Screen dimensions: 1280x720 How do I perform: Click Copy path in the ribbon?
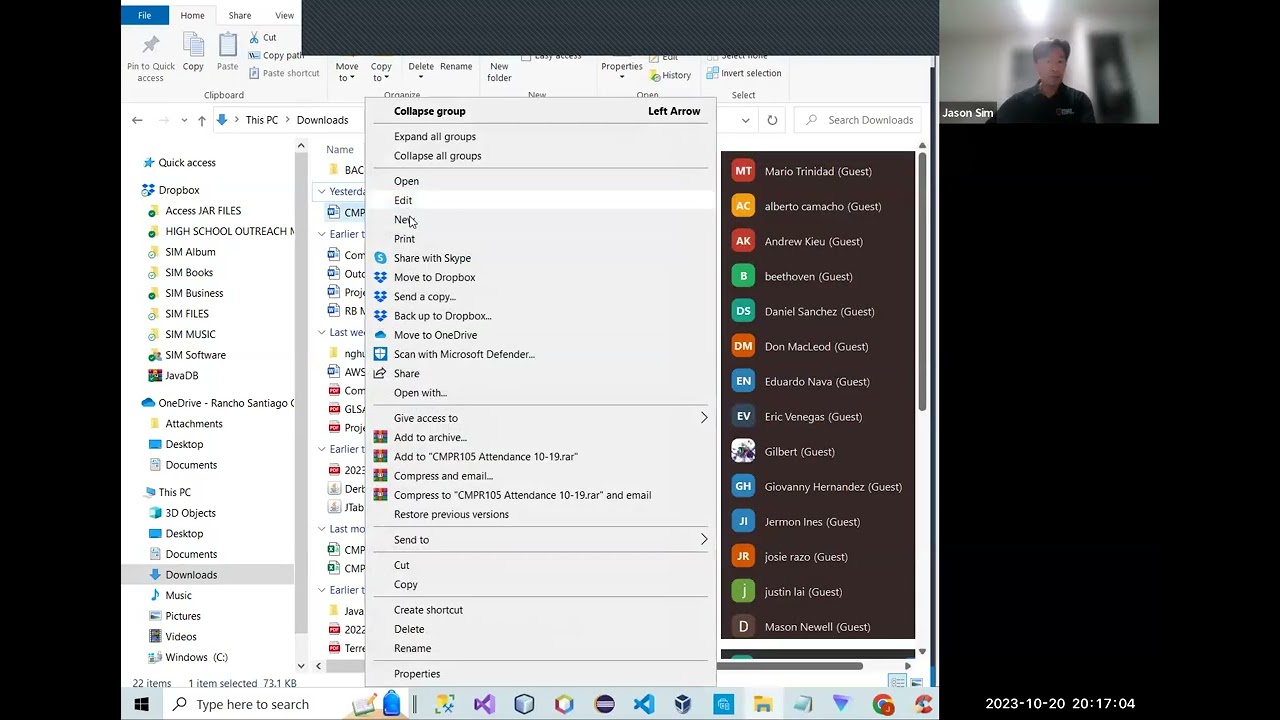tap(276, 55)
